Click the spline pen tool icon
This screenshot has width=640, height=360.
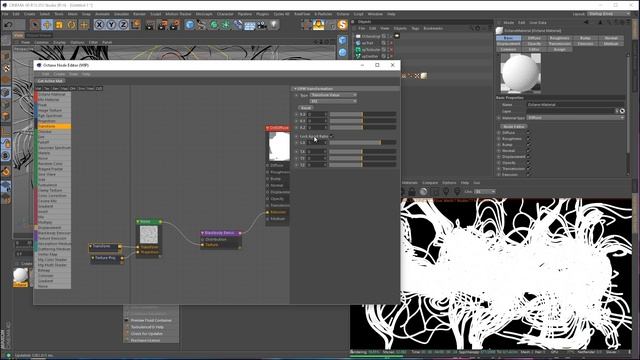(x=201, y=25)
